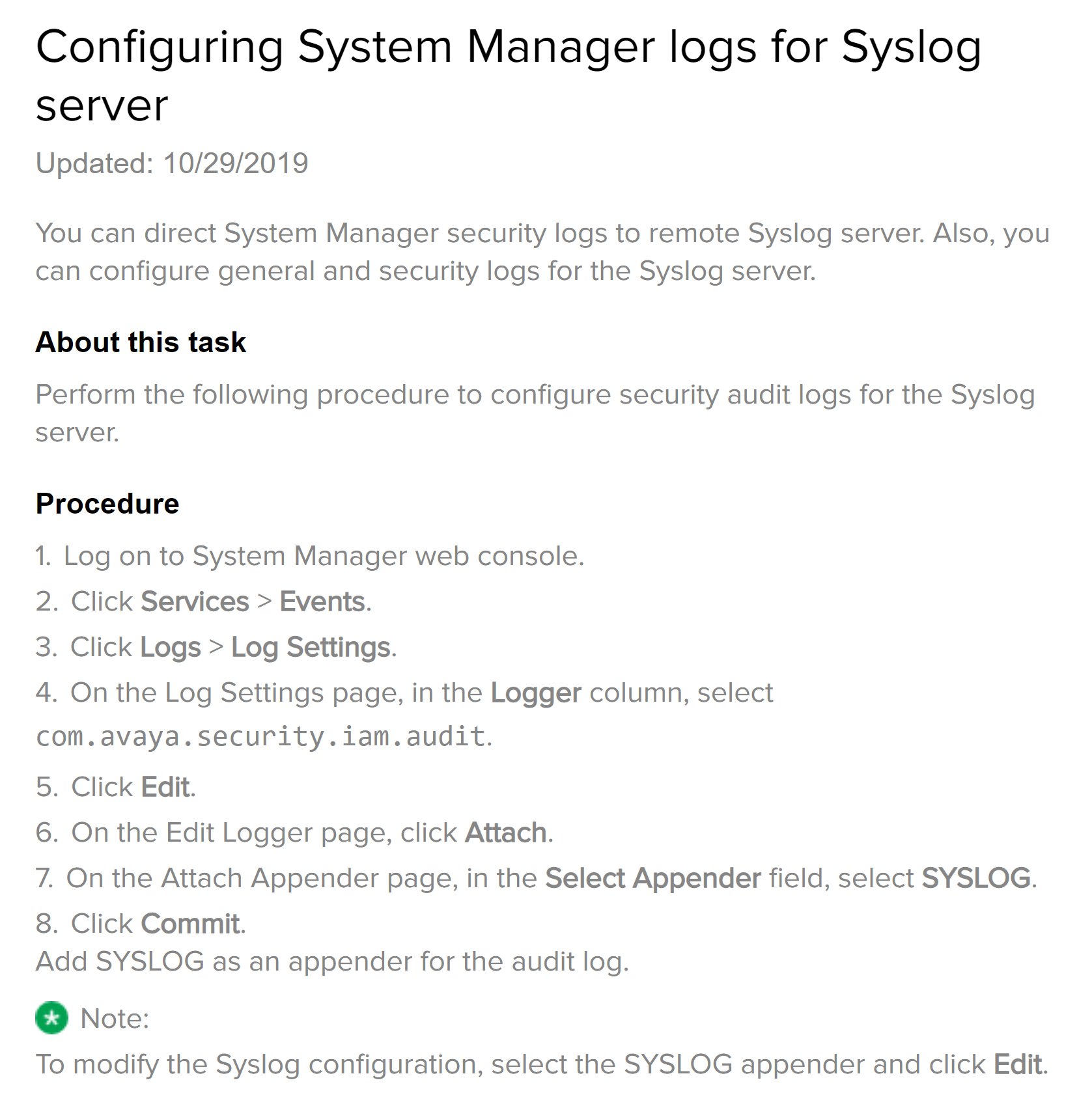Click the 'Note:' label text
This screenshot has width=1092, height=1104.
click(115, 1019)
